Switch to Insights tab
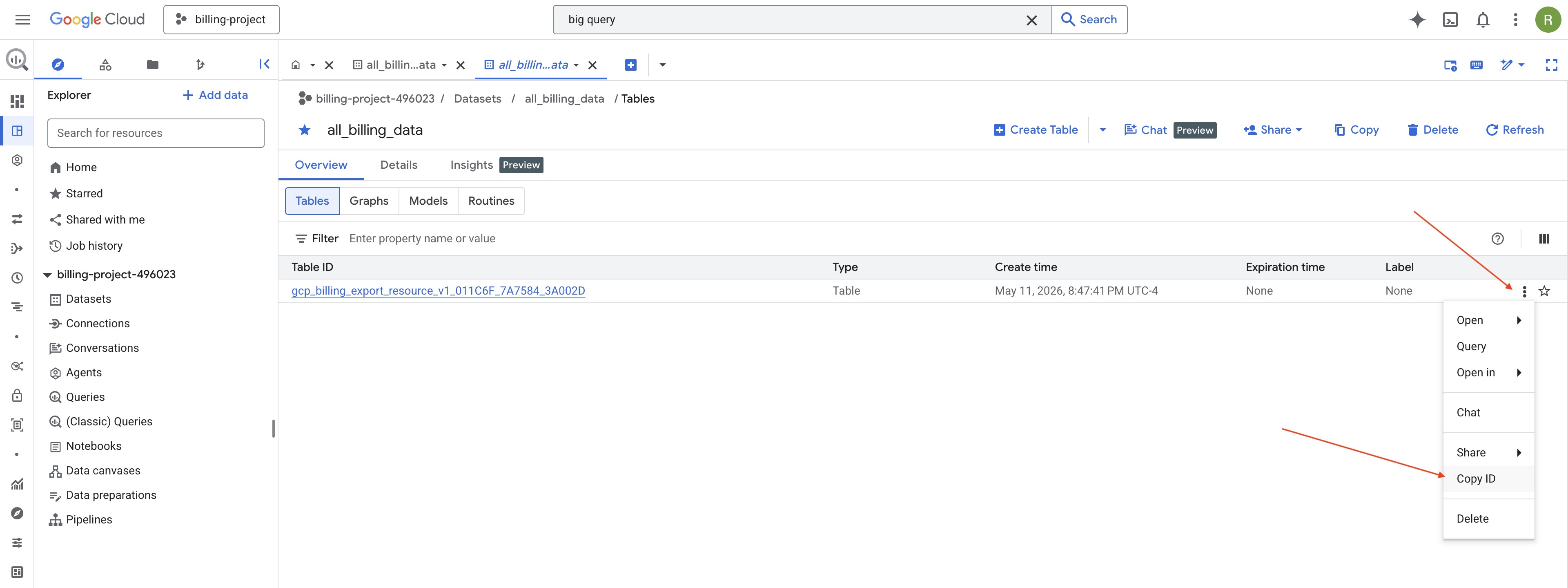This screenshot has height=588, width=1568. tap(496, 165)
